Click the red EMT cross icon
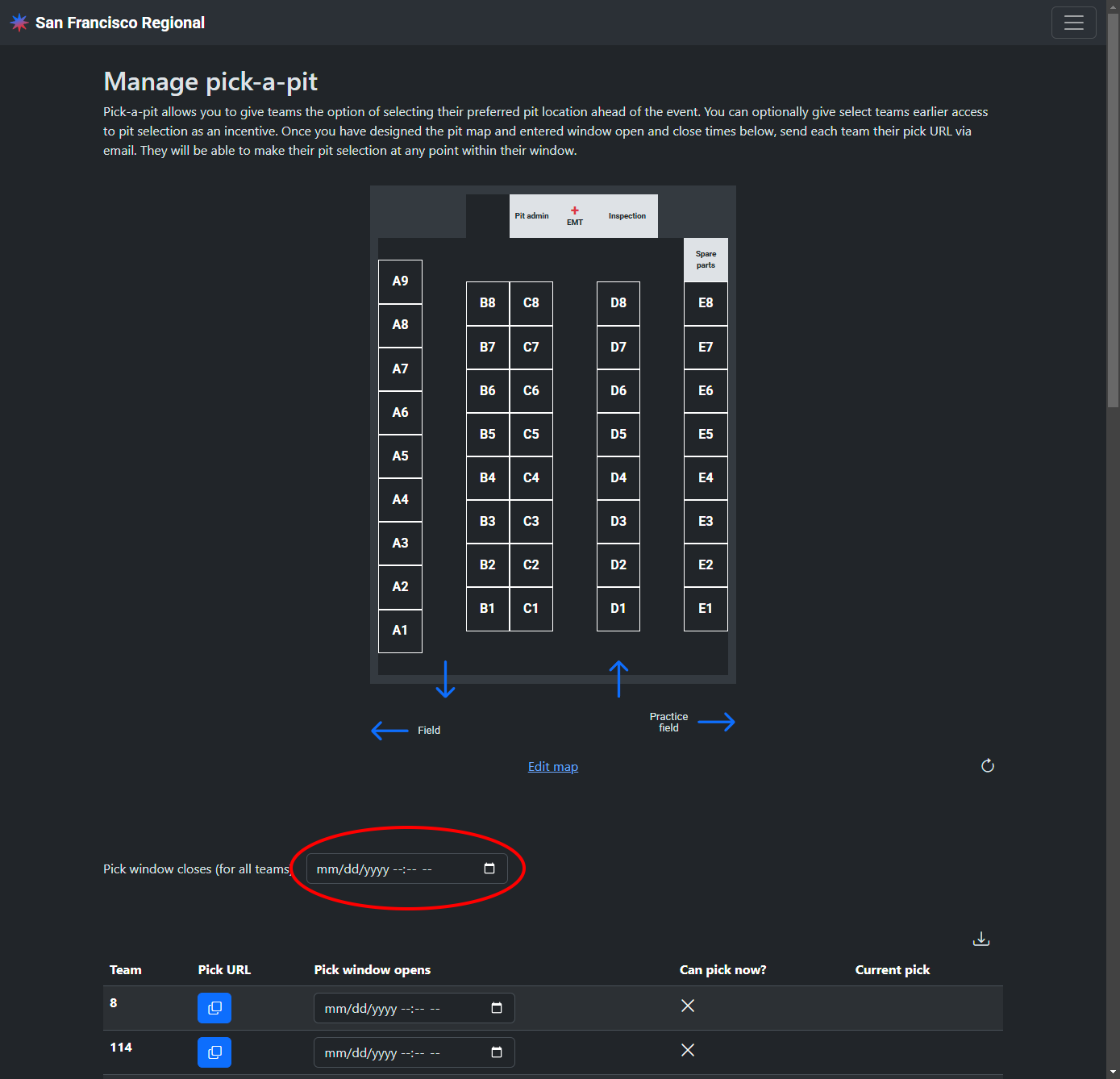This screenshot has height=1079, width=1120. (575, 210)
